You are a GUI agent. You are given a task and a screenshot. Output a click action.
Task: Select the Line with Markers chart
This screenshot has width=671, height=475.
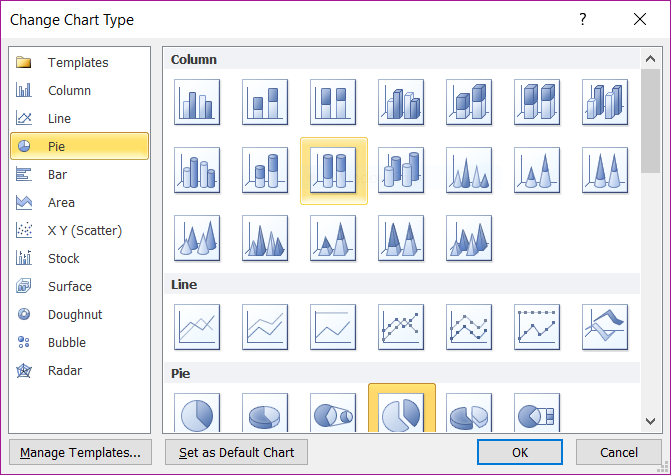click(401, 327)
